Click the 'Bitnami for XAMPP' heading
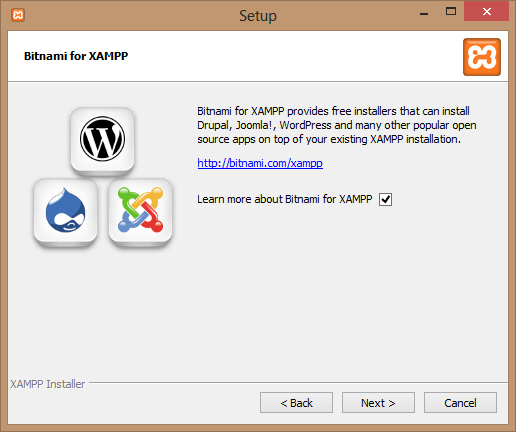 76,56
